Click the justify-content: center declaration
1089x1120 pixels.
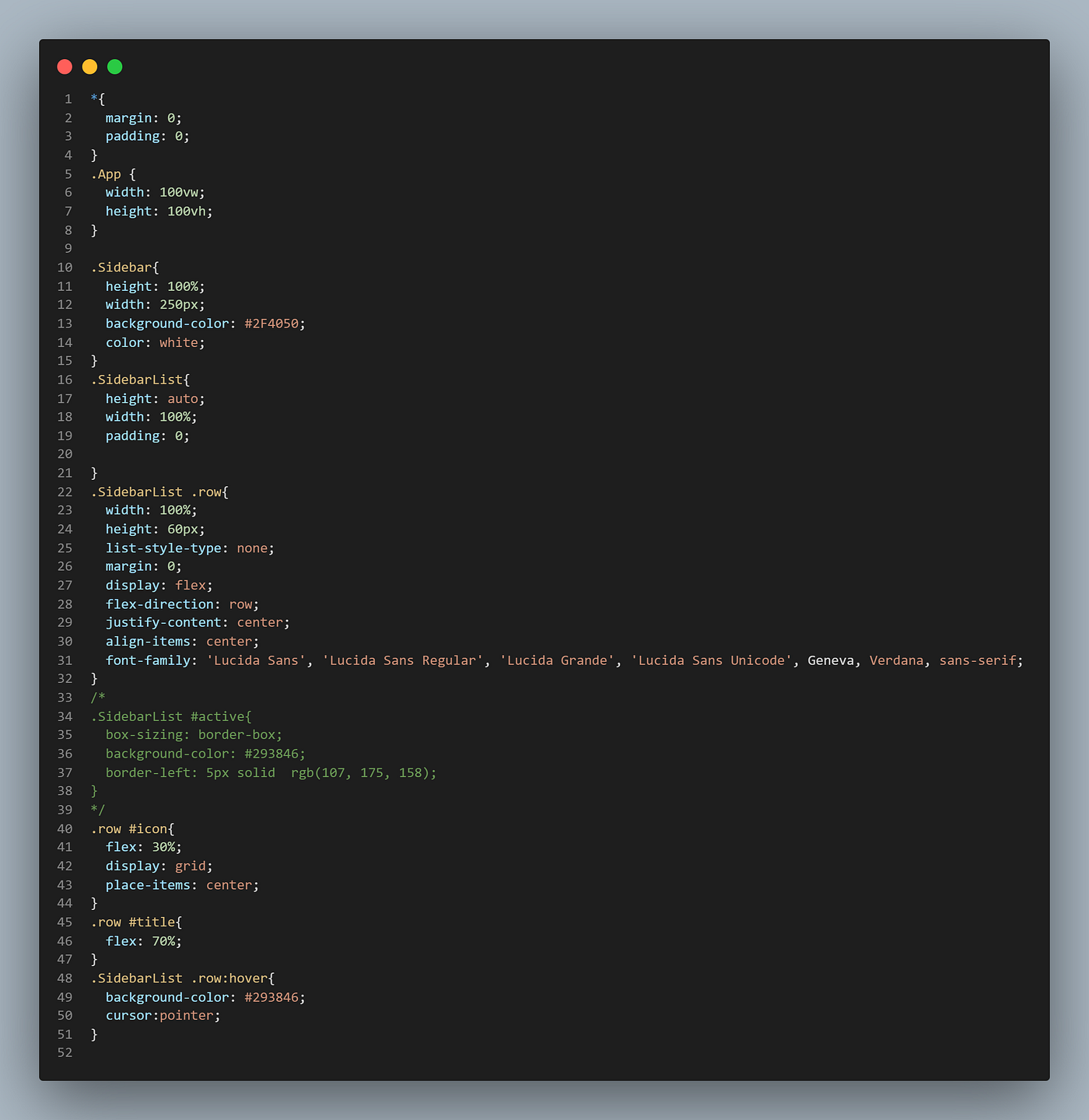tap(197, 622)
